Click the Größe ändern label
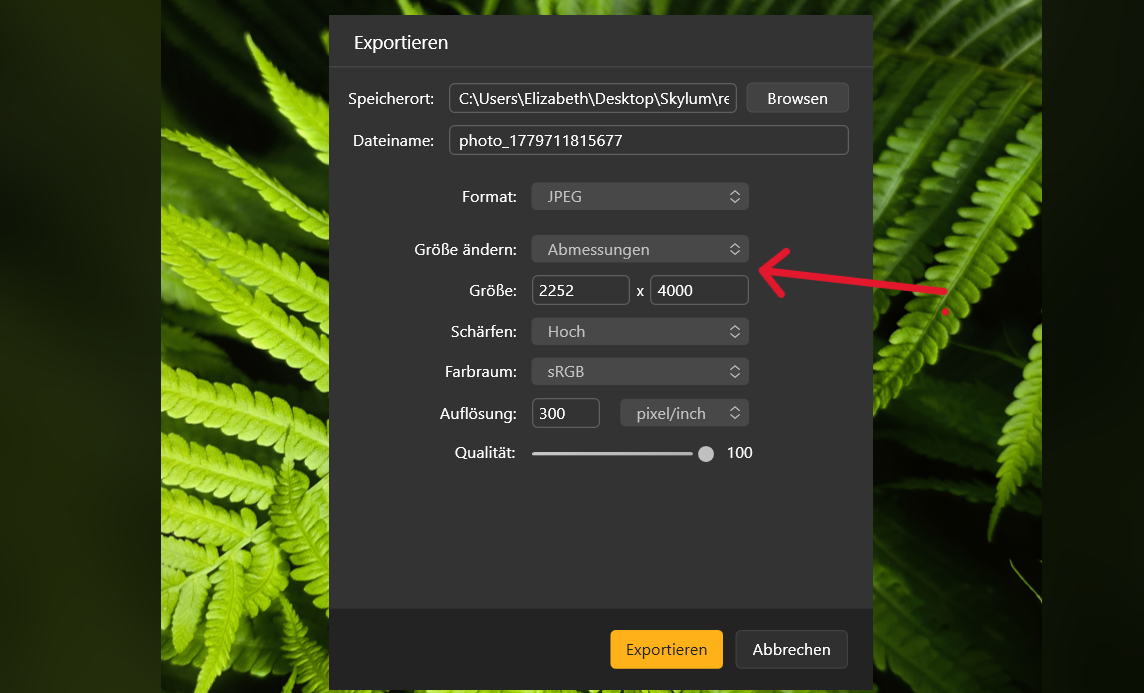The image size is (1144, 693). [465, 249]
